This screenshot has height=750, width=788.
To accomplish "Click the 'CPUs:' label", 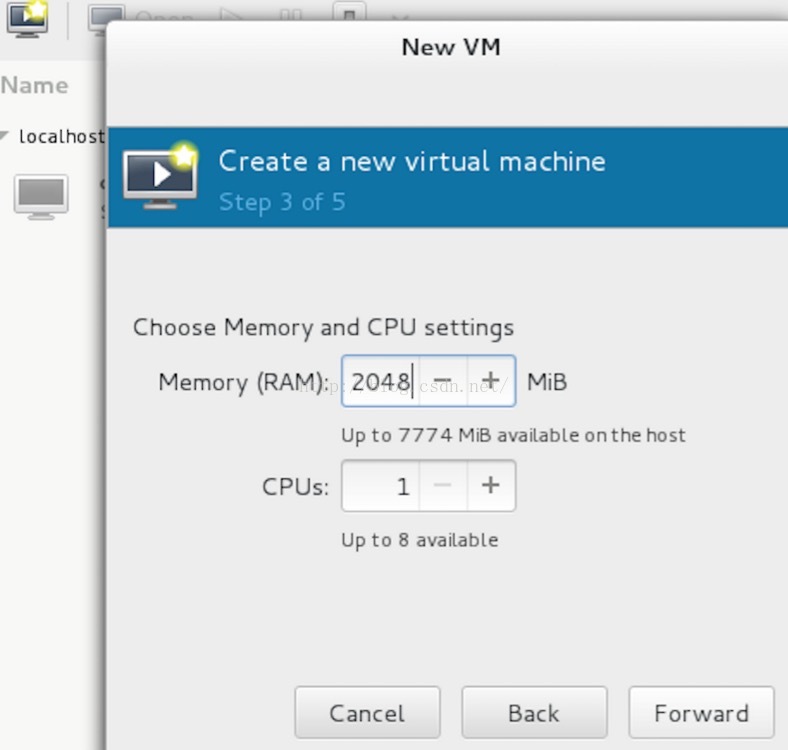I will point(296,487).
